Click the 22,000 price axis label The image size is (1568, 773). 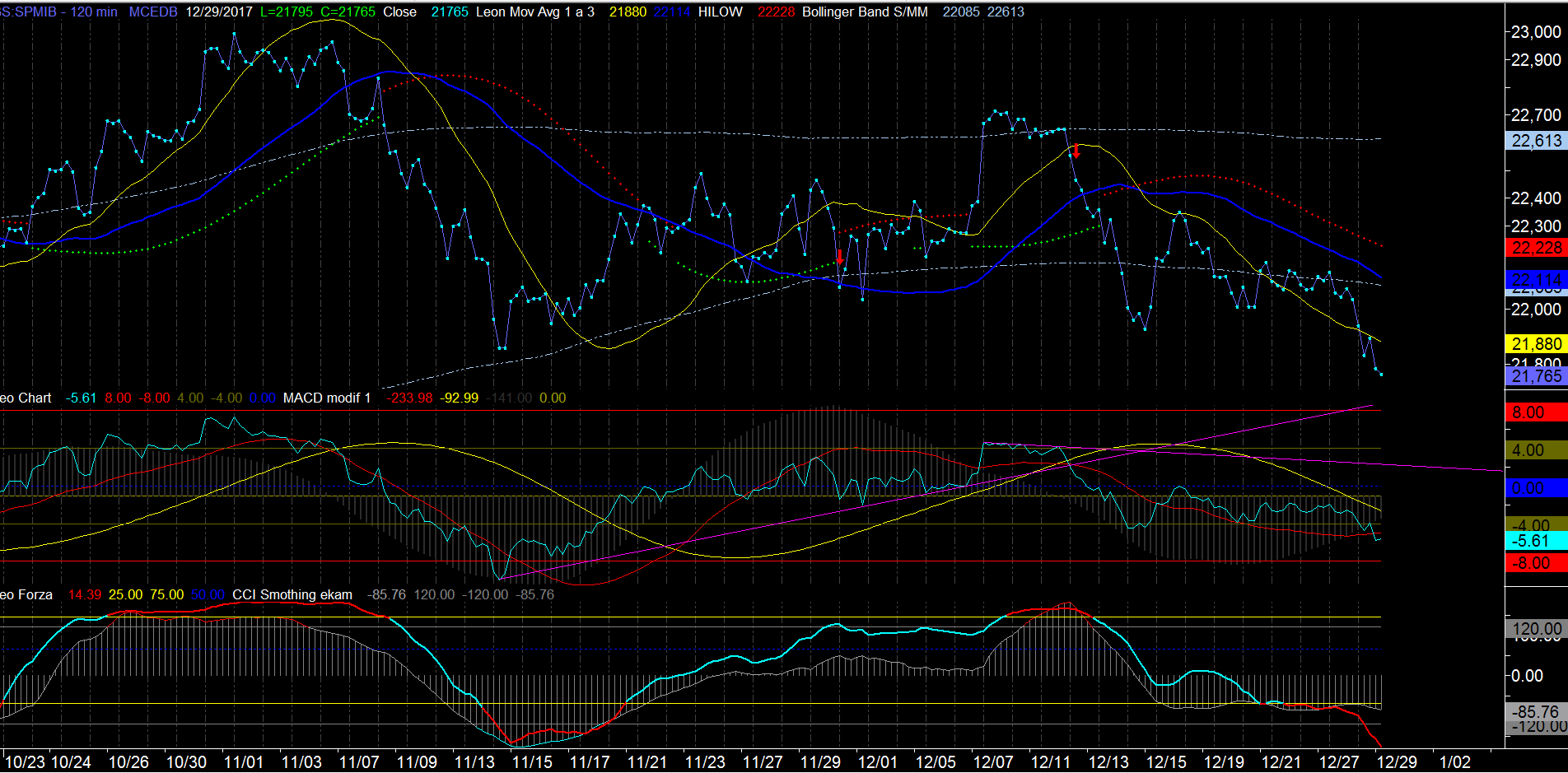(x=1536, y=310)
